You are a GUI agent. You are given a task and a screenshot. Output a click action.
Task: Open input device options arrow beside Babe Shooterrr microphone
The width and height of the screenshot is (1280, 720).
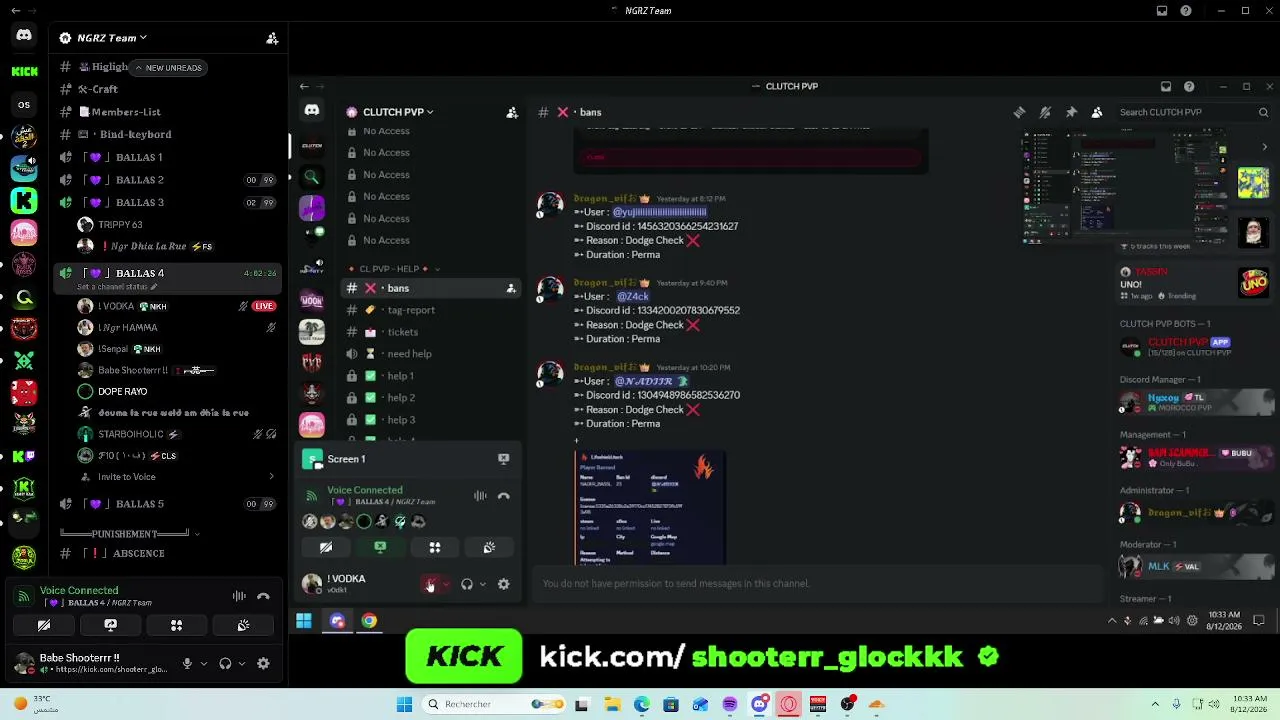point(203,663)
